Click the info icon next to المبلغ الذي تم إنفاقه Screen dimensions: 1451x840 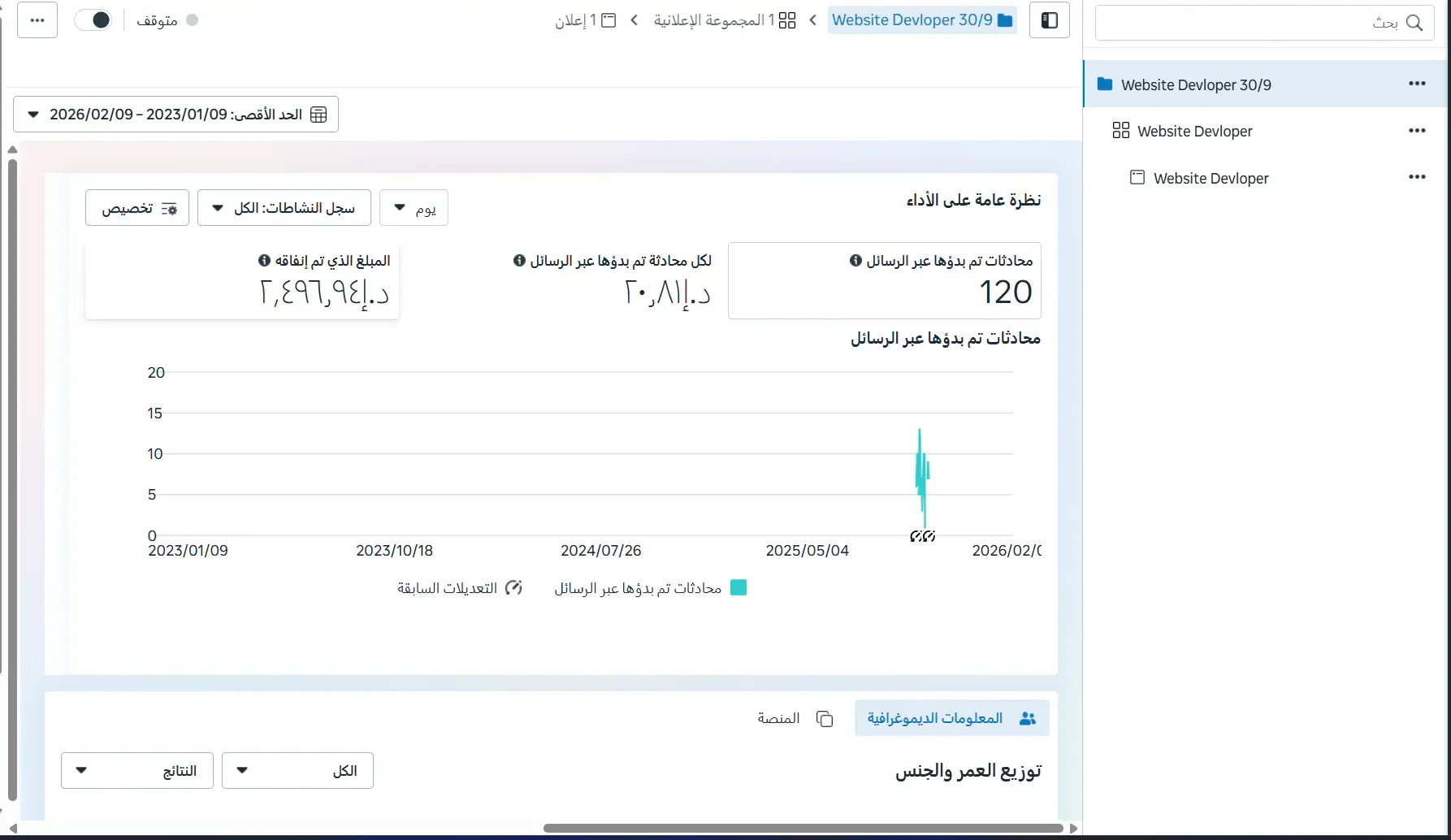(262, 260)
